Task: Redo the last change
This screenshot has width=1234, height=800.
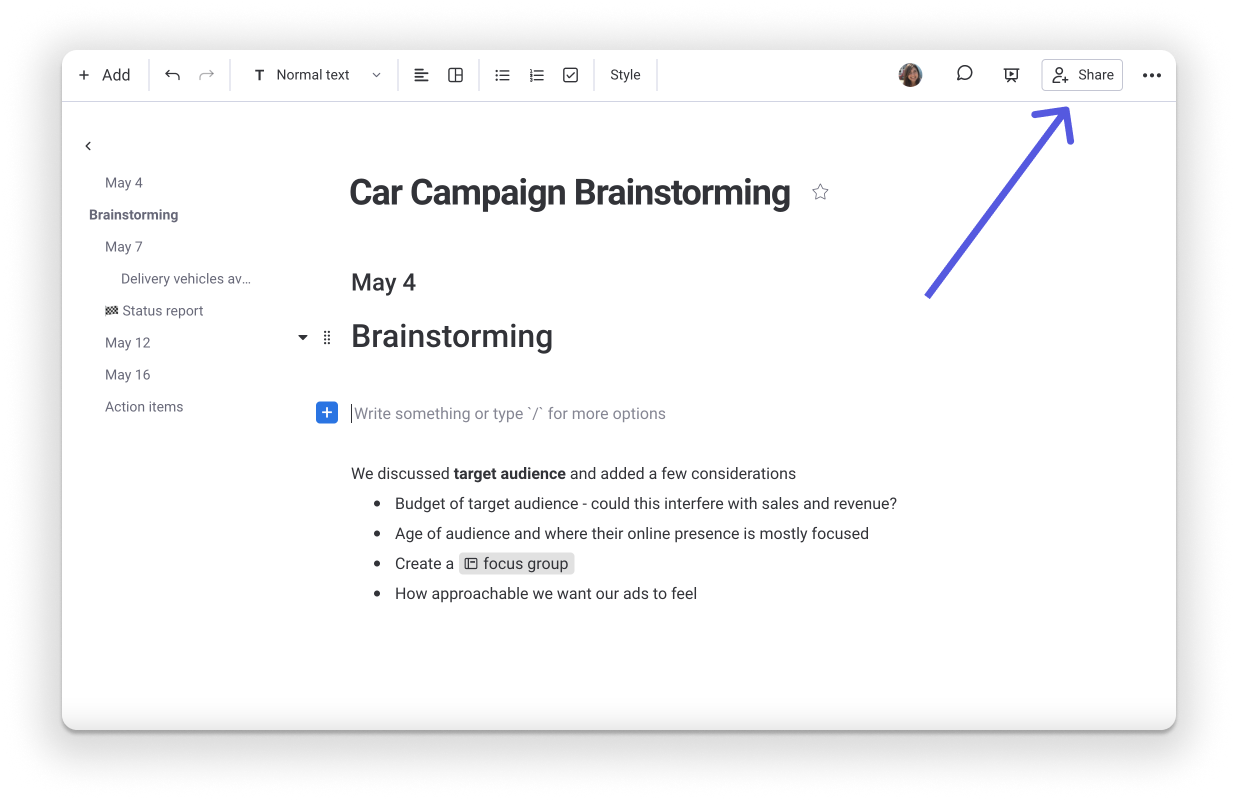Action: (x=206, y=74)
